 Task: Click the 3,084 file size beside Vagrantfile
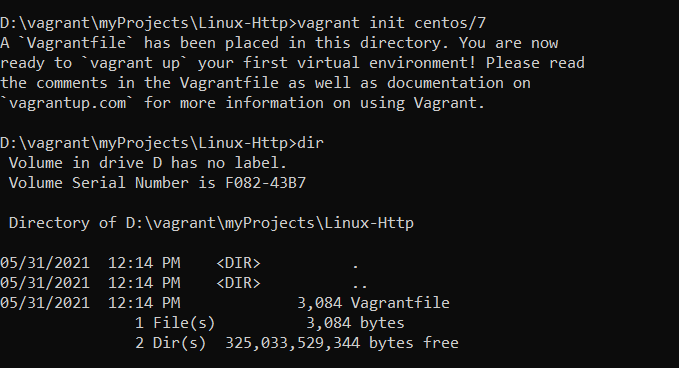pos(320,303)
